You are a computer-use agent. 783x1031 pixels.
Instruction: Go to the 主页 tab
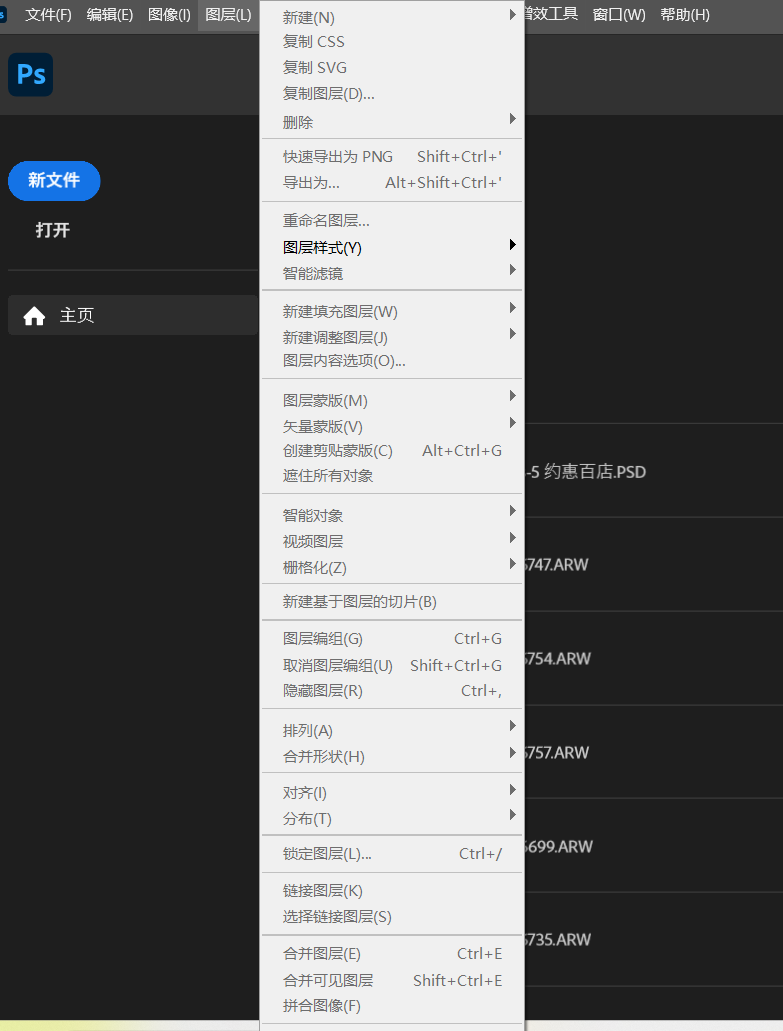pos(133,316)
